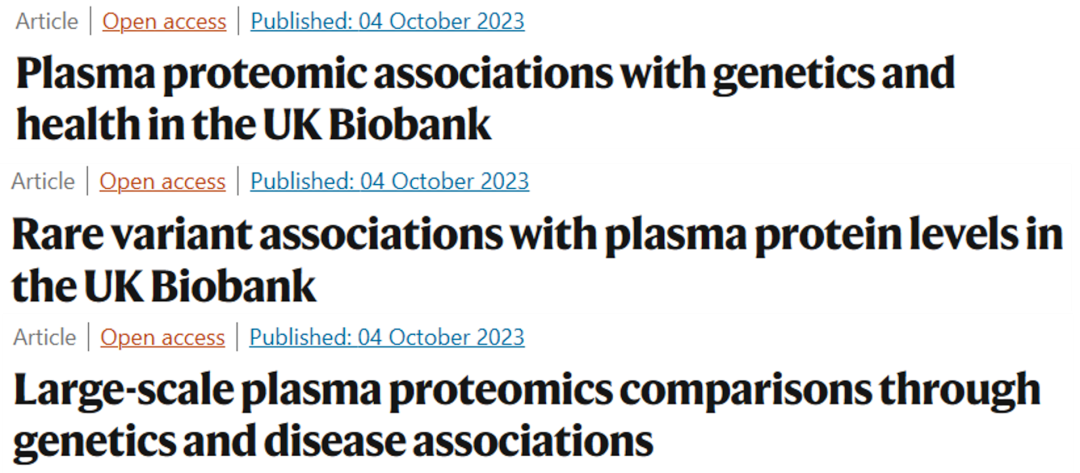Screen dimensions: 1080x473
Task: Click Published date link for Plasma proteomic associations article
Action: [387, 21]
